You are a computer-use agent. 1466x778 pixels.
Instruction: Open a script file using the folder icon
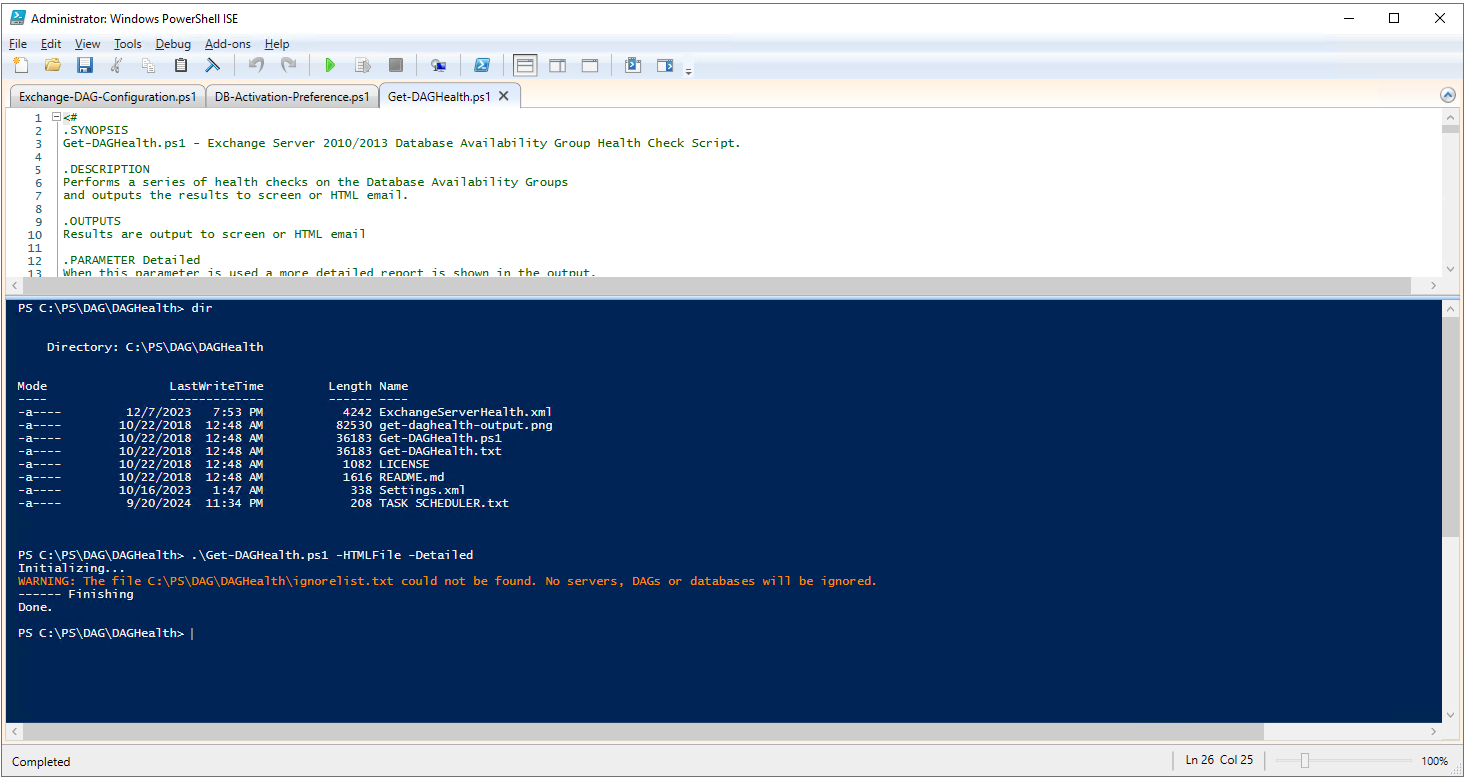(53, 65)
